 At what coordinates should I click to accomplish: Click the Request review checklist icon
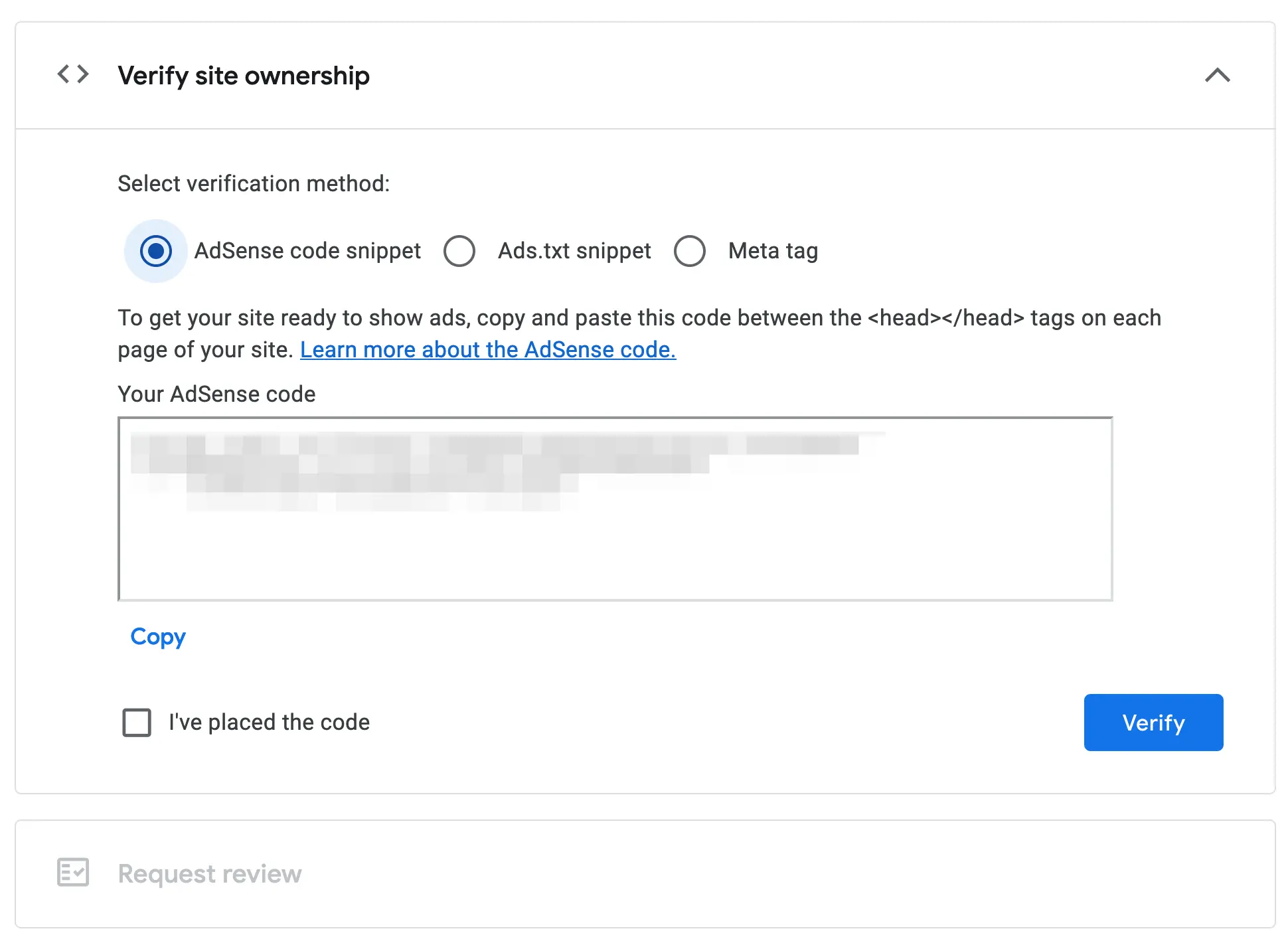point(73,873)
